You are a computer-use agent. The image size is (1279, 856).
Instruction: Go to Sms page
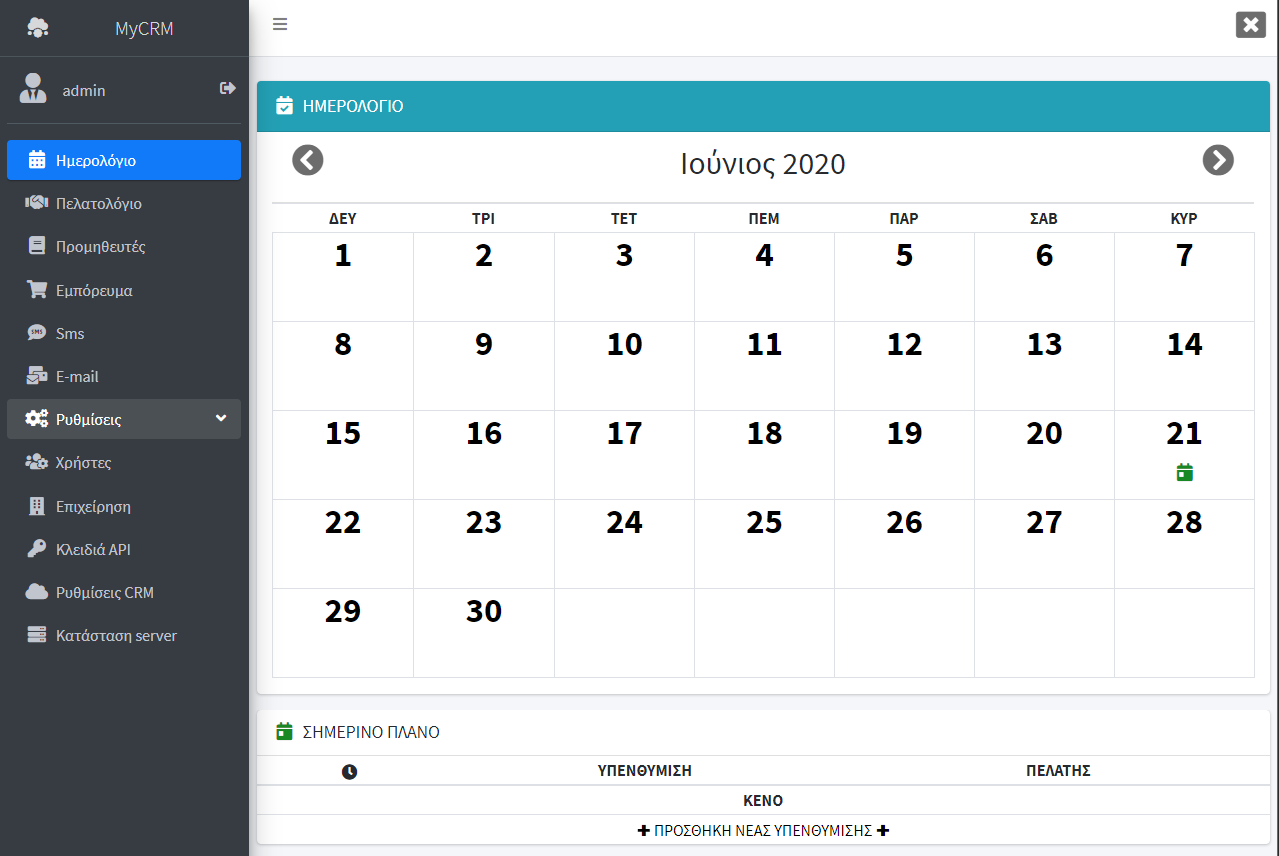[70, 334]
